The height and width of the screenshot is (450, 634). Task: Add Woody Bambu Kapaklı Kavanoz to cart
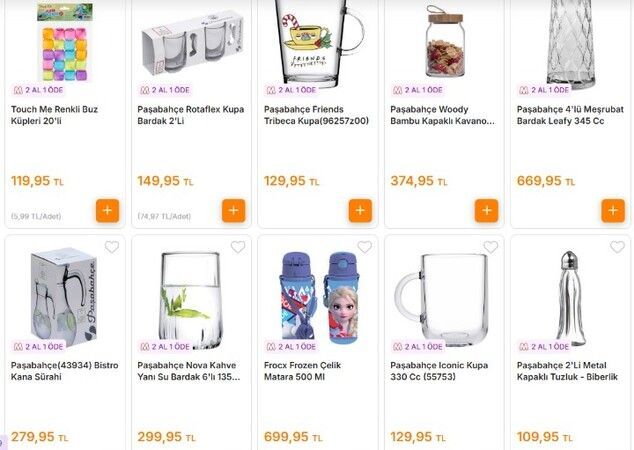click(487, 211)
